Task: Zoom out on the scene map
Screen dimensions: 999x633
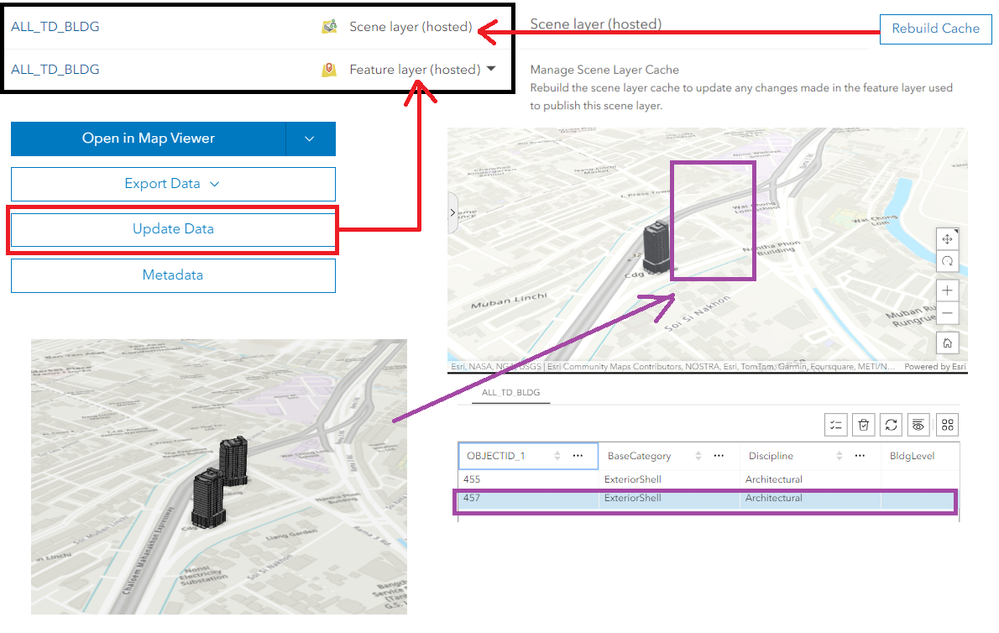Action: click(947, 313)
